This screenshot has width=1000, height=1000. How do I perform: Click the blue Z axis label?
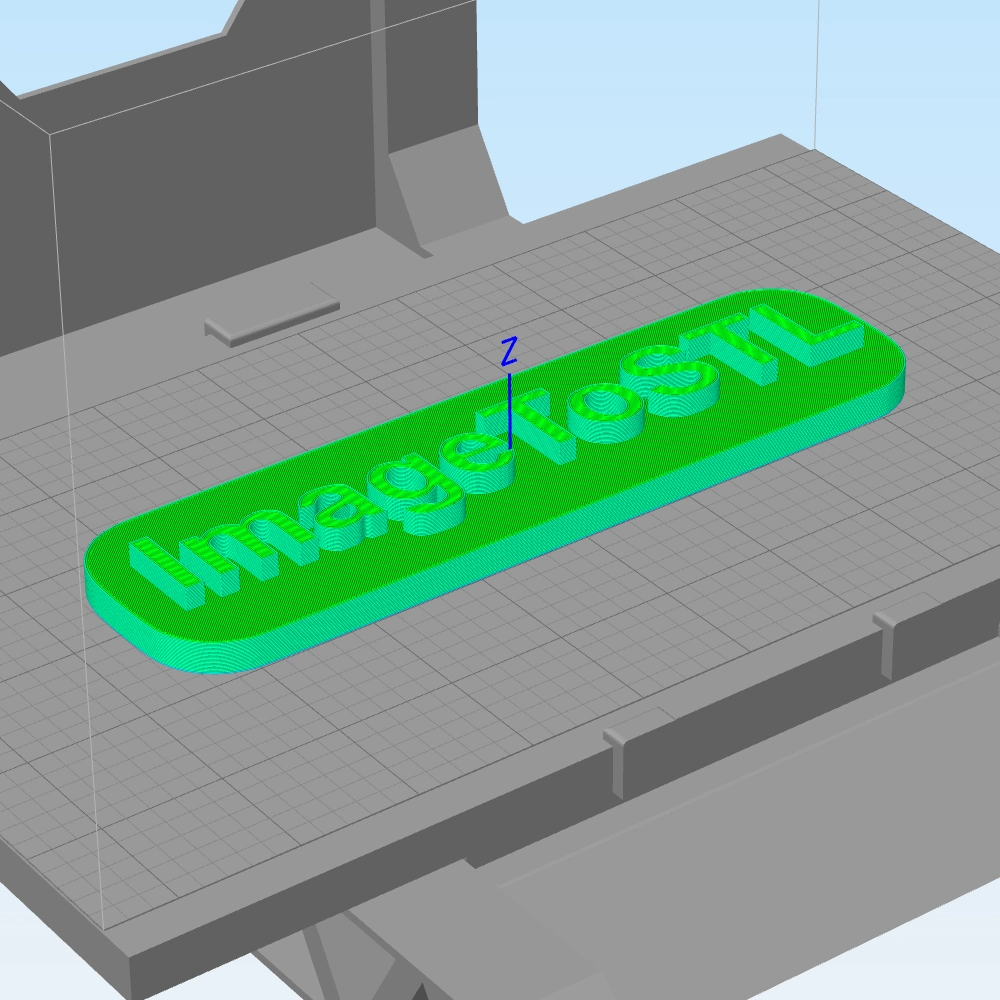pyautogui.click(x=509, y=351)
